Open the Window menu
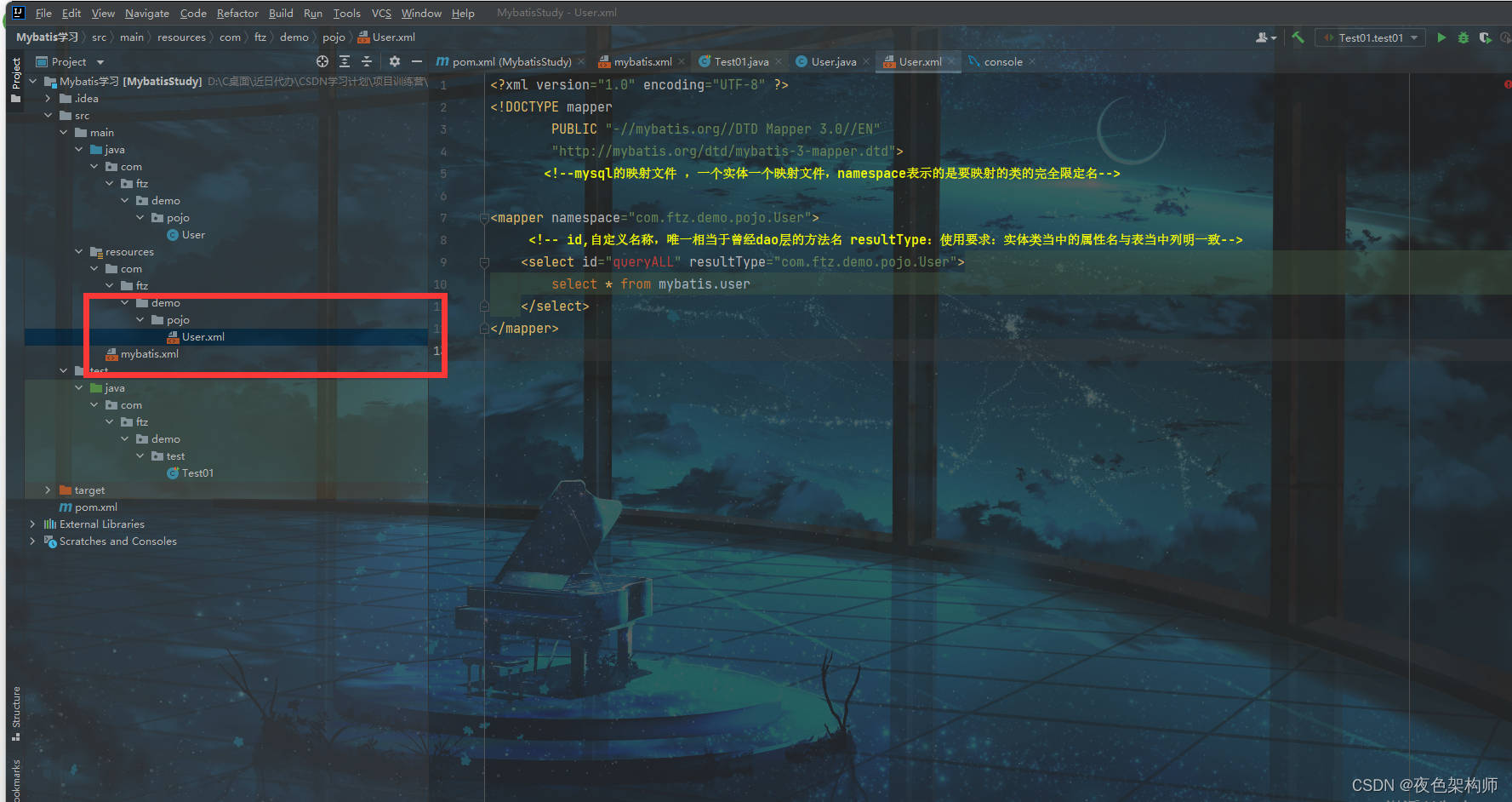1512x802 pixels. (421, 13)
